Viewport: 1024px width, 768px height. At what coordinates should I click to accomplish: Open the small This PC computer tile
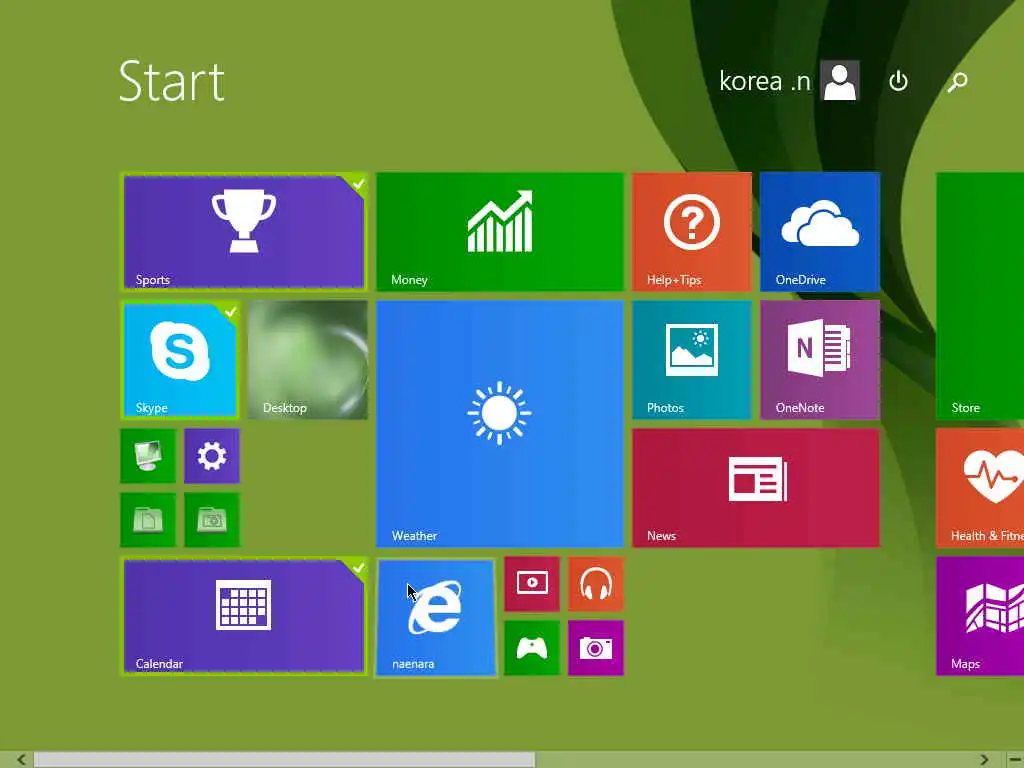(x=148, y=456)
